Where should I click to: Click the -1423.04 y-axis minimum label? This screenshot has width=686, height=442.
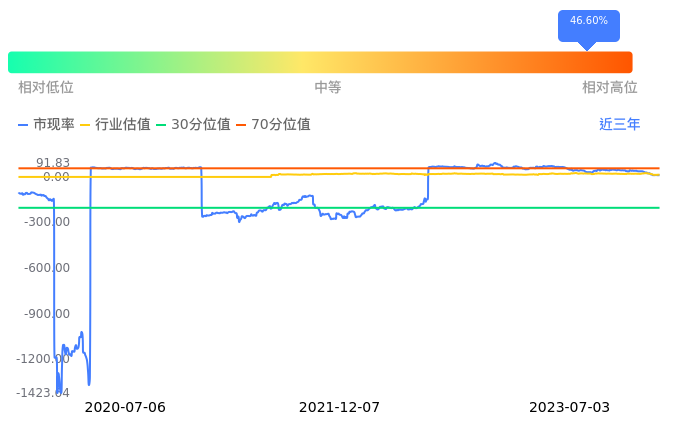click(43, 392)
